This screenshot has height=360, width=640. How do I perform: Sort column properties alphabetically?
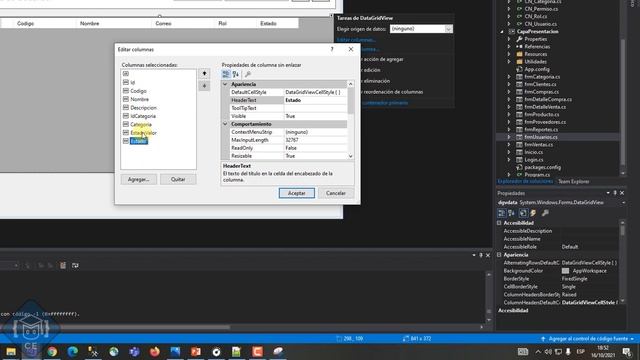(236, 74)
